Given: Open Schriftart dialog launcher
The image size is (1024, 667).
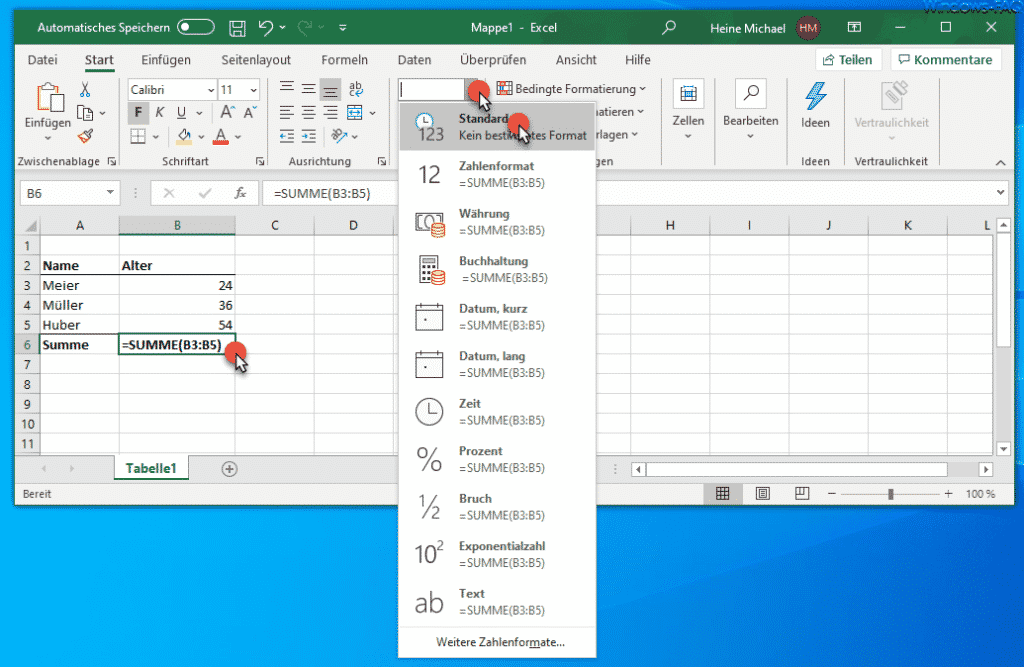Looking at the screenshot, I should click(x=260, y=161).
